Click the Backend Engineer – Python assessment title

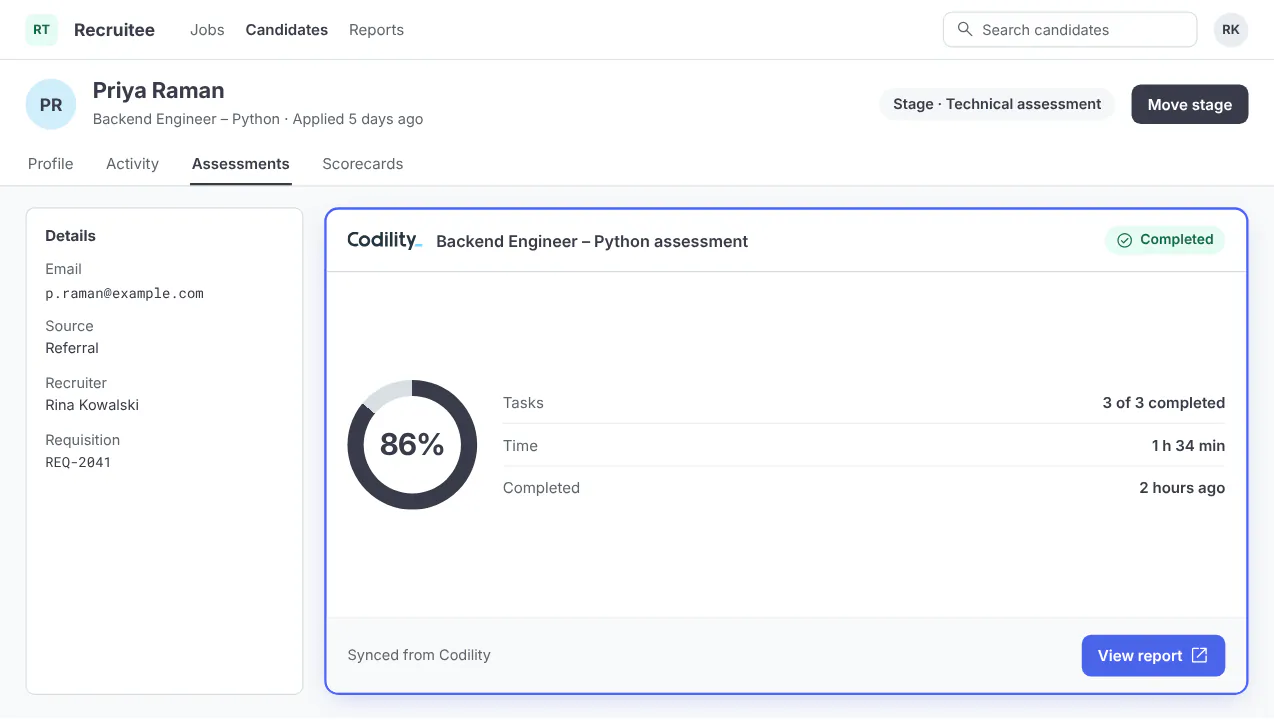click(x=592, y=241)
